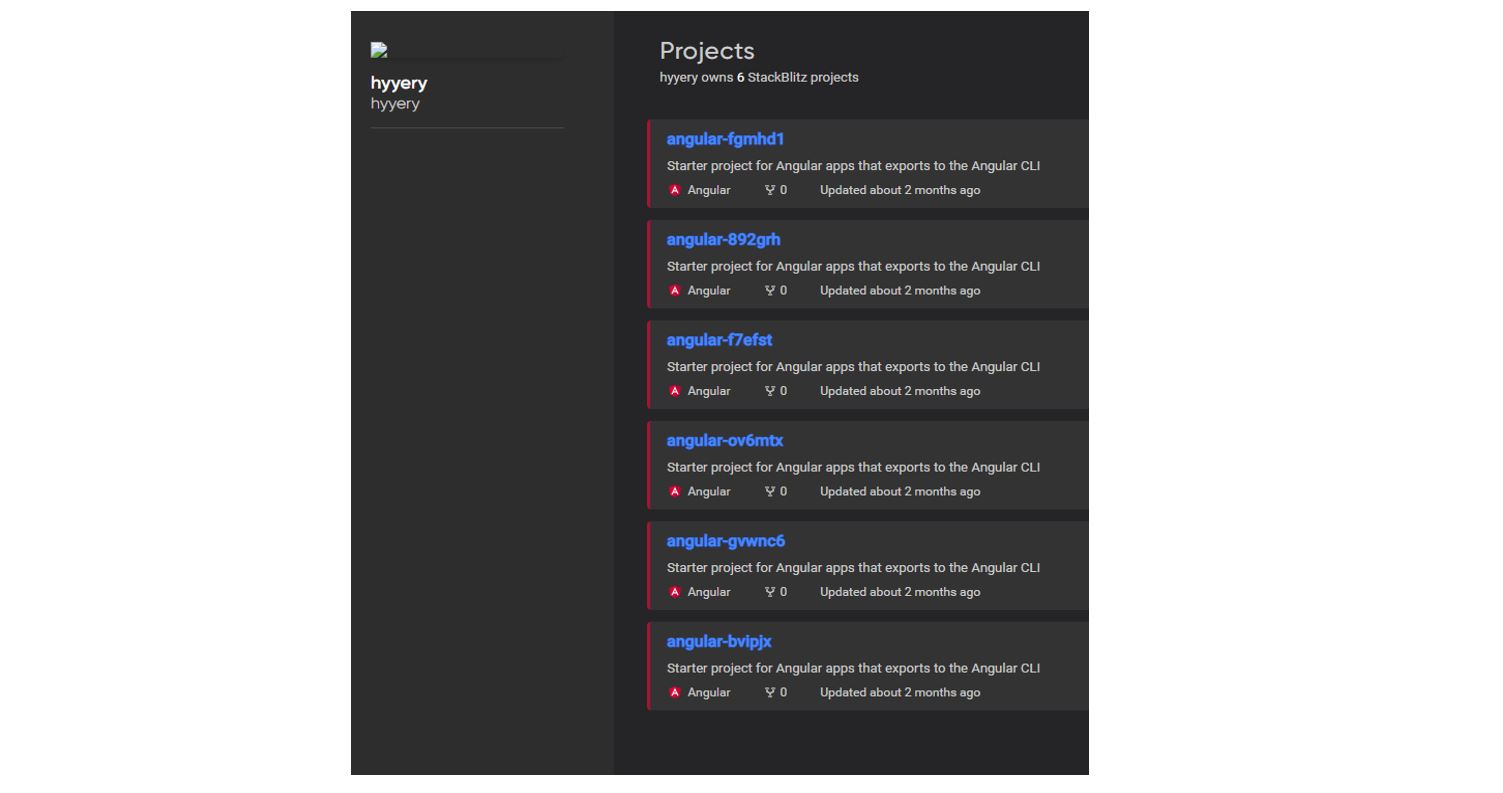Open the angular-fgmhd1 project link
This screenshot has height=793, width=1503.
725,139
